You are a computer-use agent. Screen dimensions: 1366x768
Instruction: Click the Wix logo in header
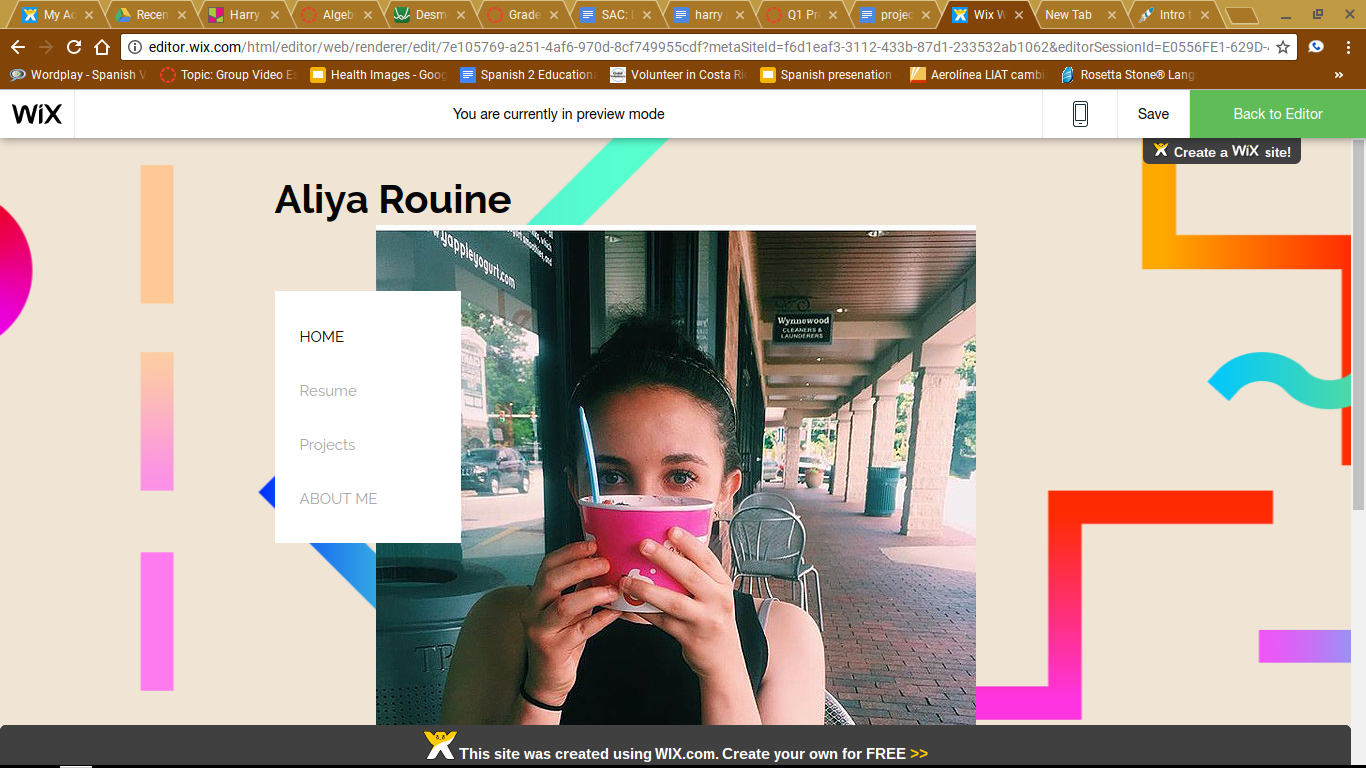pyautogui.click(x=37, y=114)
